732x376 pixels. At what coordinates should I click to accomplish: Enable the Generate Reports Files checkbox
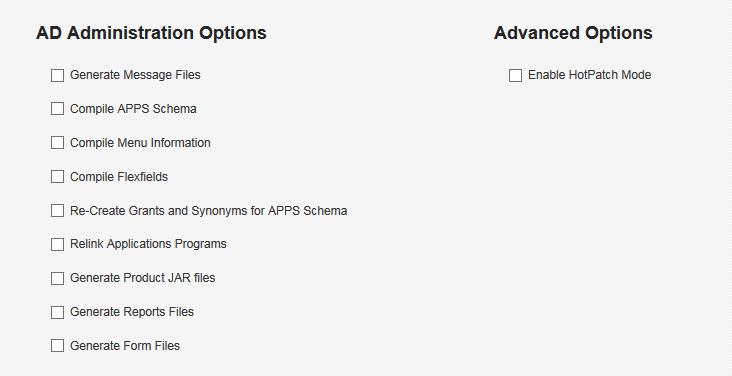(57, 312)
